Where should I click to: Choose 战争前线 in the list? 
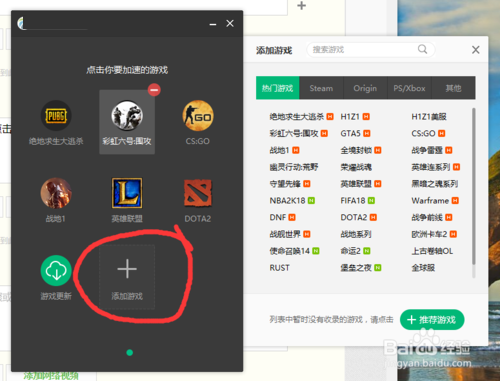tap(427, 217)
